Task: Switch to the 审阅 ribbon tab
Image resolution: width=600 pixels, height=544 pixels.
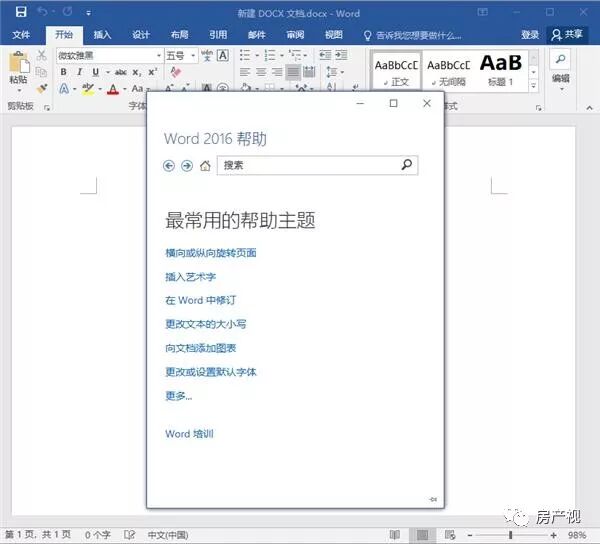Action: 295,35
